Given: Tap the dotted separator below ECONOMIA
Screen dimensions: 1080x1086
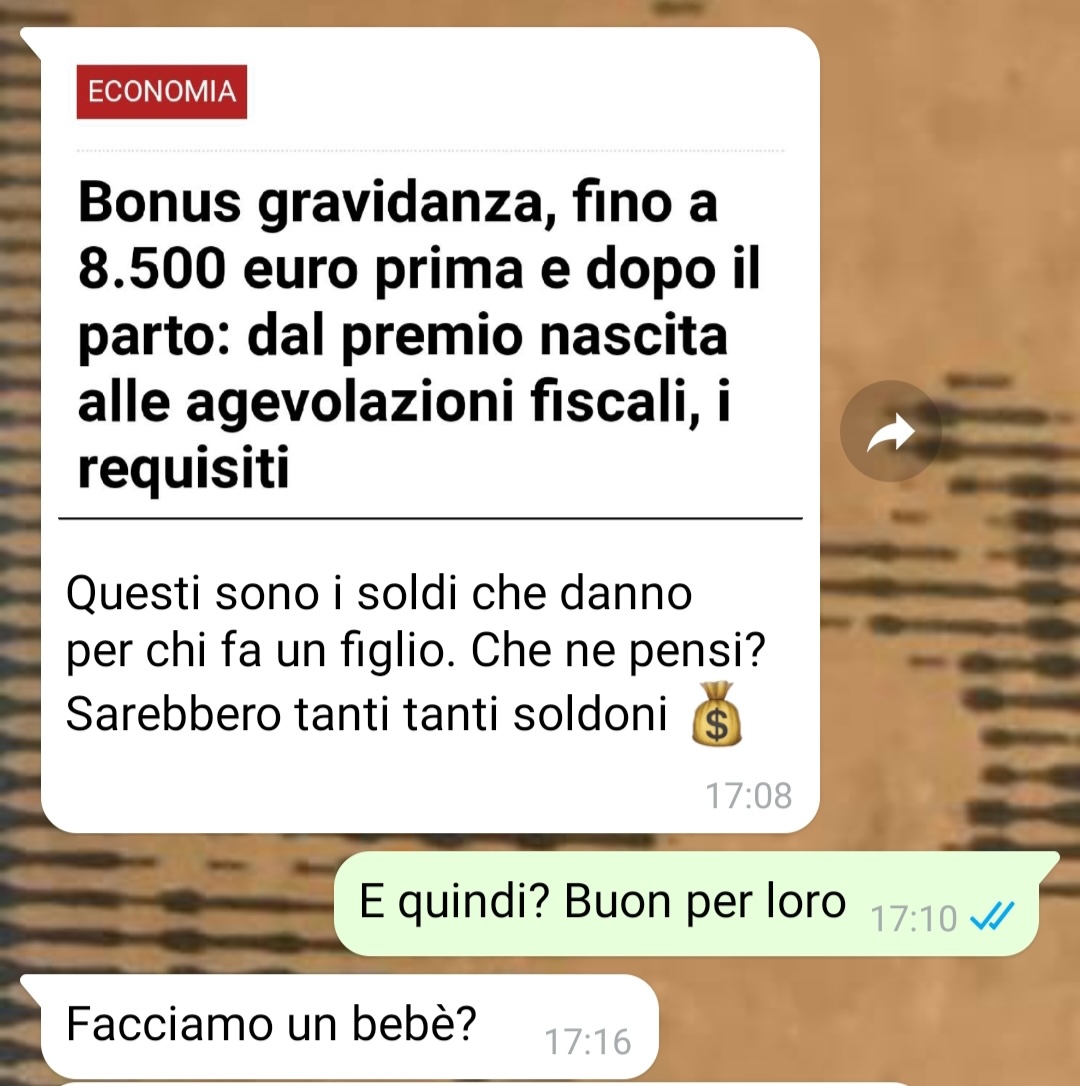Looking at the screenshot, I should 430,150.
